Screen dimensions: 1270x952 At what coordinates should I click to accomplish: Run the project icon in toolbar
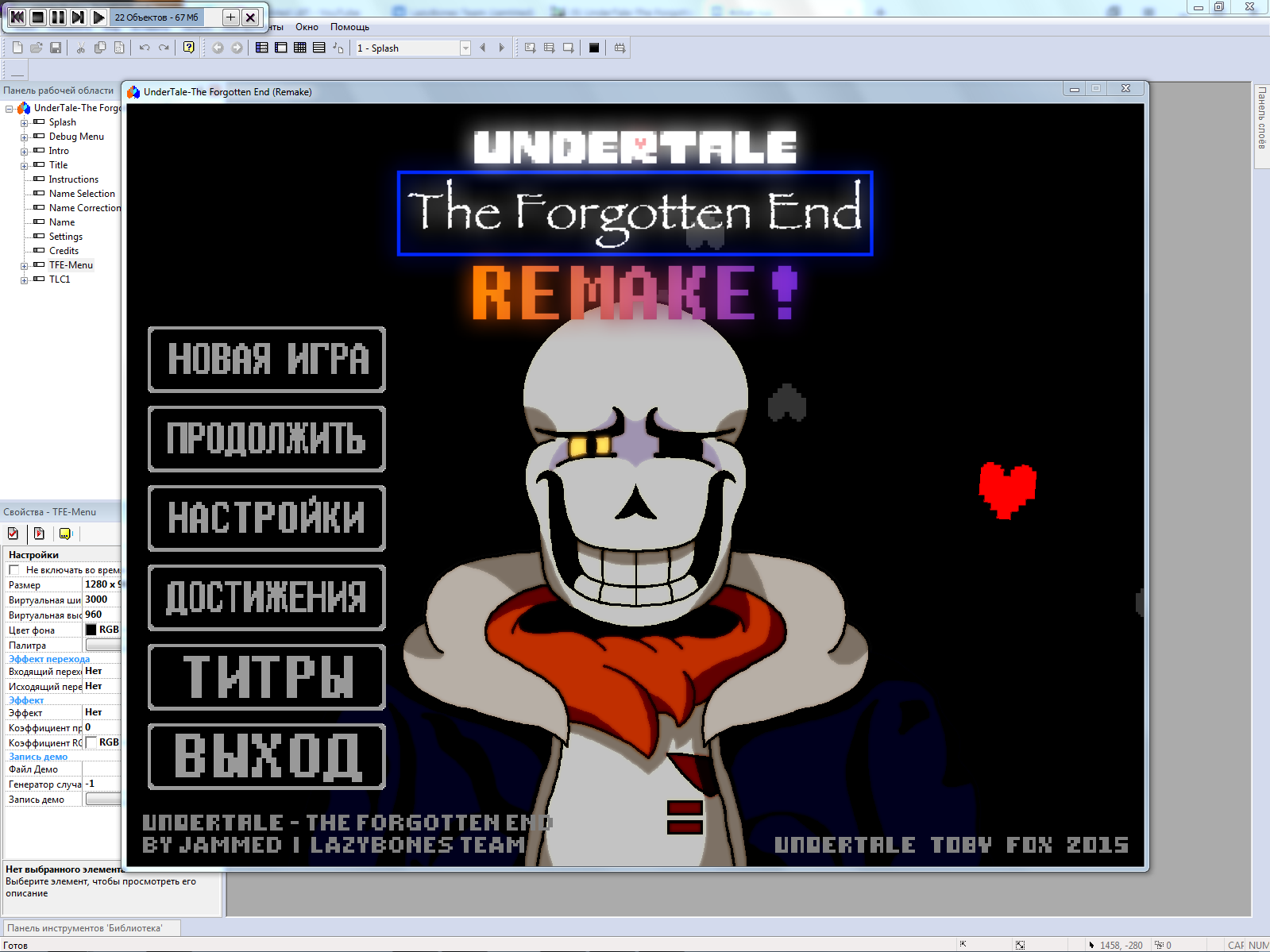click(531, 48)
